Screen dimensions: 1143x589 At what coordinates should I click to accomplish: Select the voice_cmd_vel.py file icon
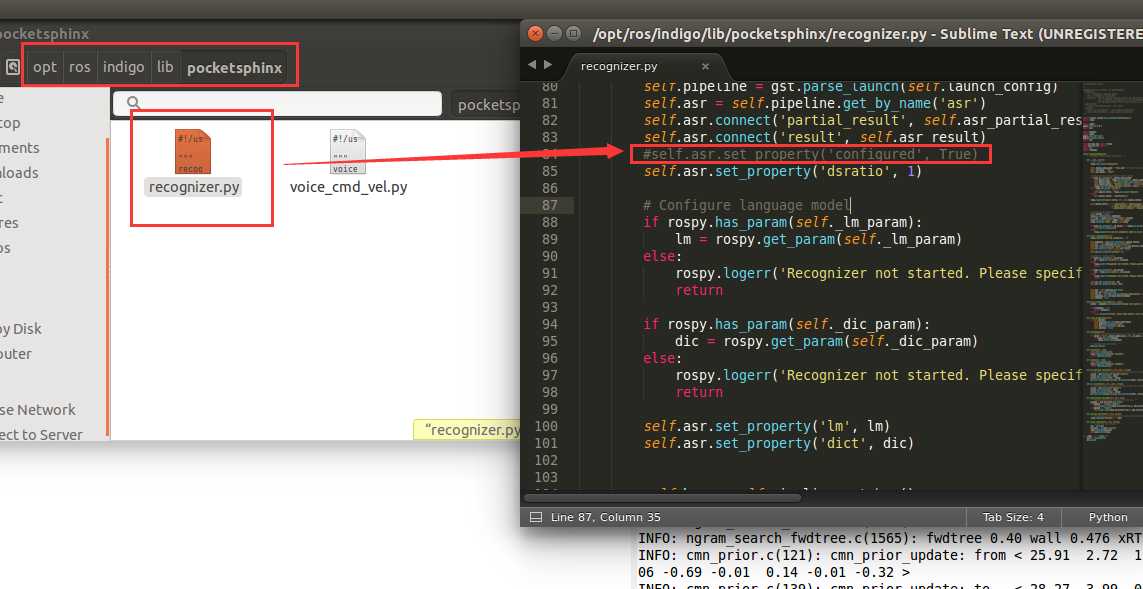tap(348, 152)
